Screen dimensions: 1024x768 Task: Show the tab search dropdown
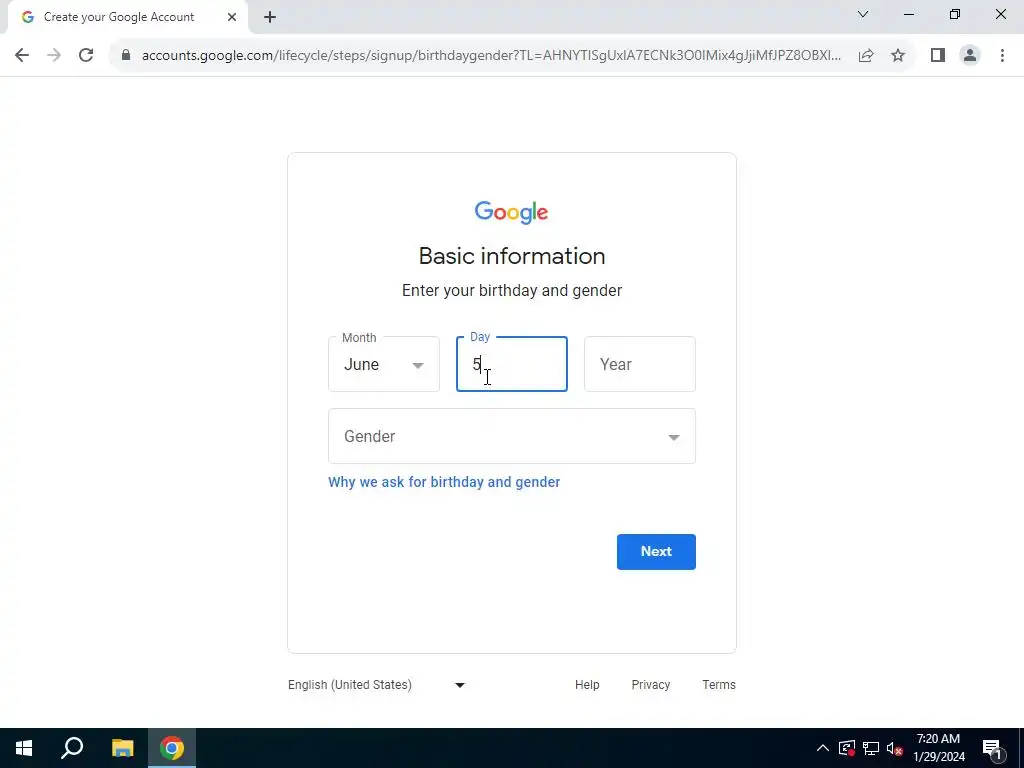coord(863,14)
